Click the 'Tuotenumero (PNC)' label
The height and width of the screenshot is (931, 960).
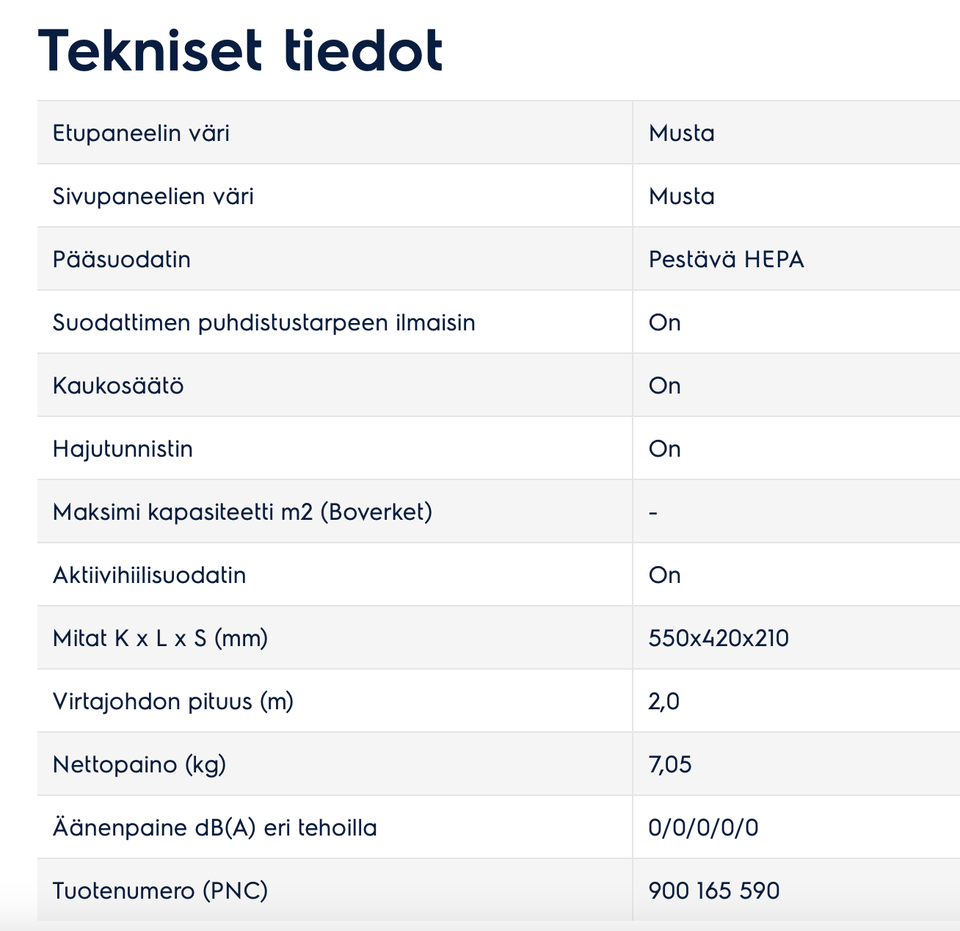160,890
